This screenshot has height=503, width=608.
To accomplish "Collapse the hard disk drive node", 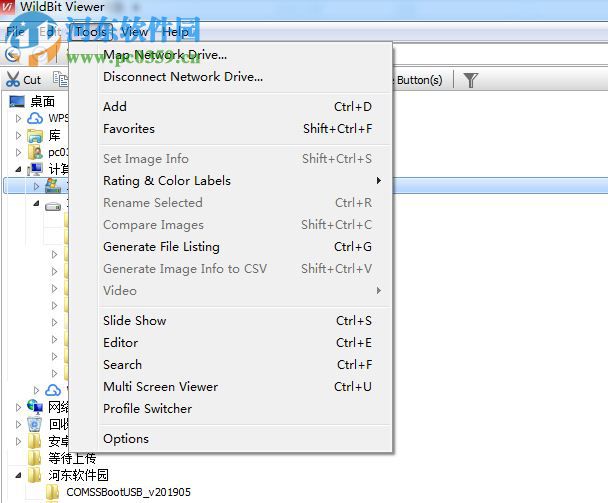I will tap(36, 203).
